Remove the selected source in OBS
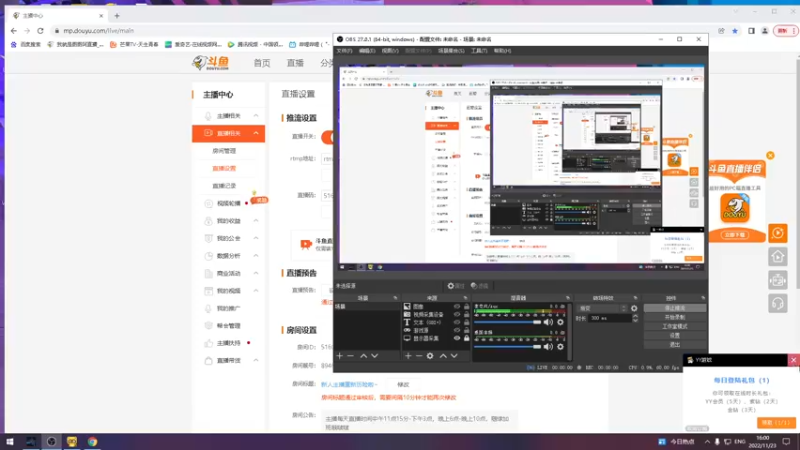Screen dimensions: 800x450 419,356
